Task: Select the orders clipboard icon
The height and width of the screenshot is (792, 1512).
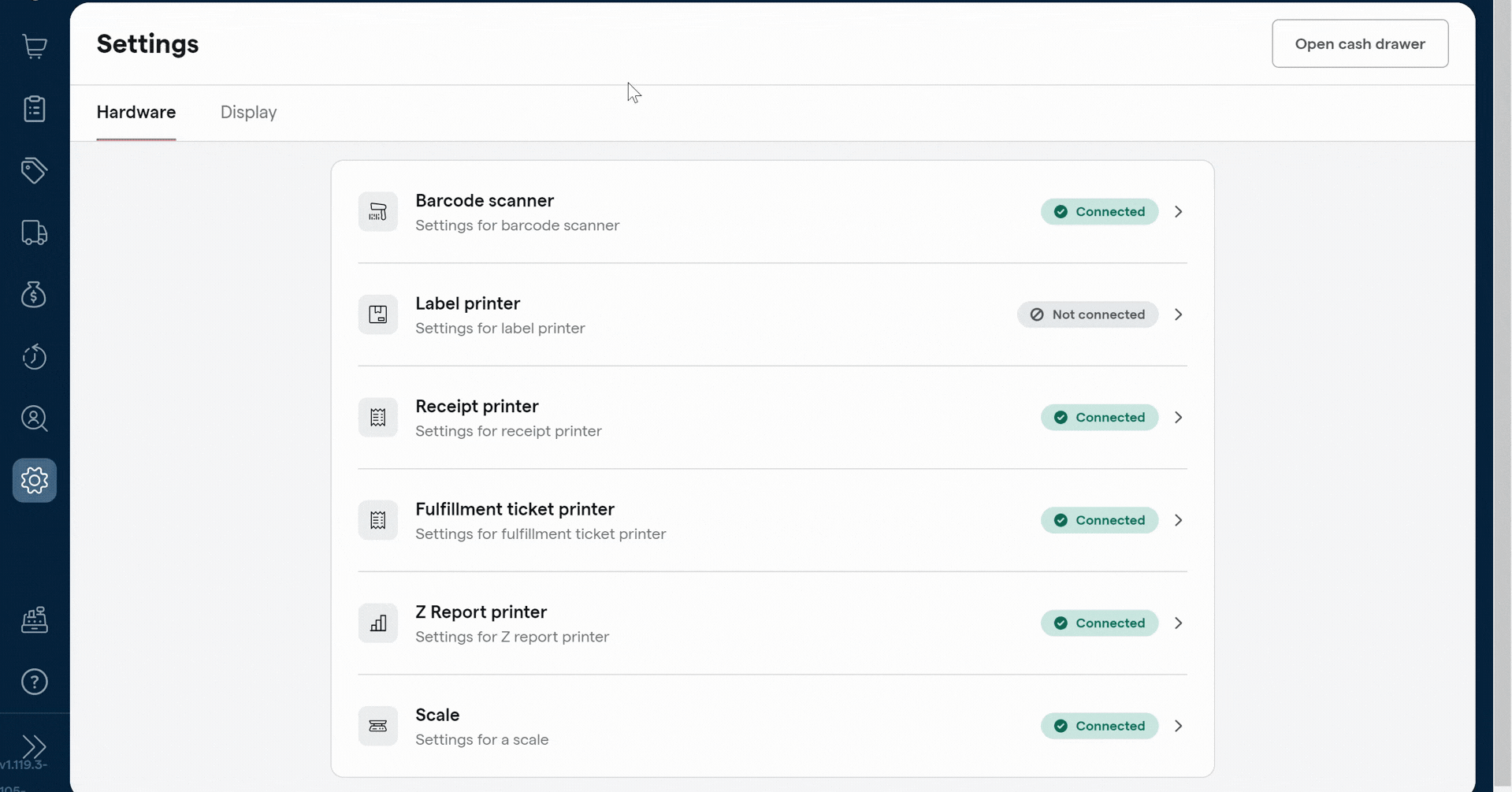Action: [x=35, y=109]
